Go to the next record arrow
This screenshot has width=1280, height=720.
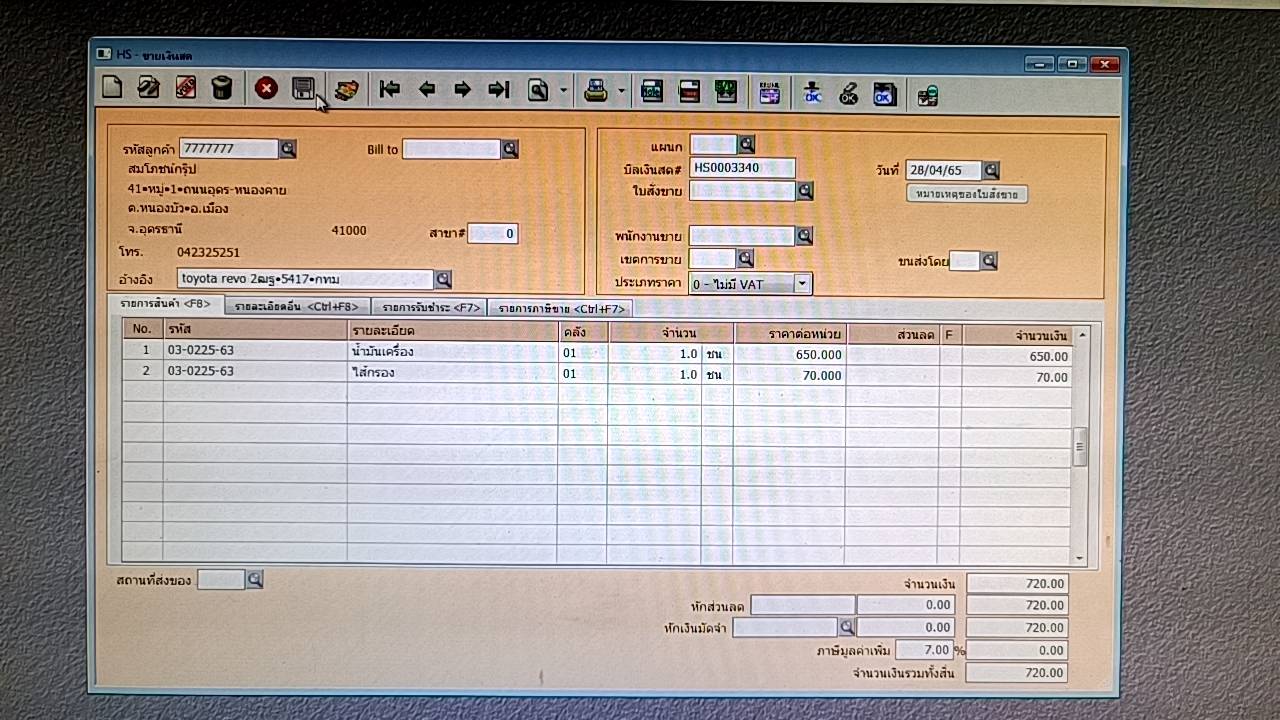(x=462, y=90)
